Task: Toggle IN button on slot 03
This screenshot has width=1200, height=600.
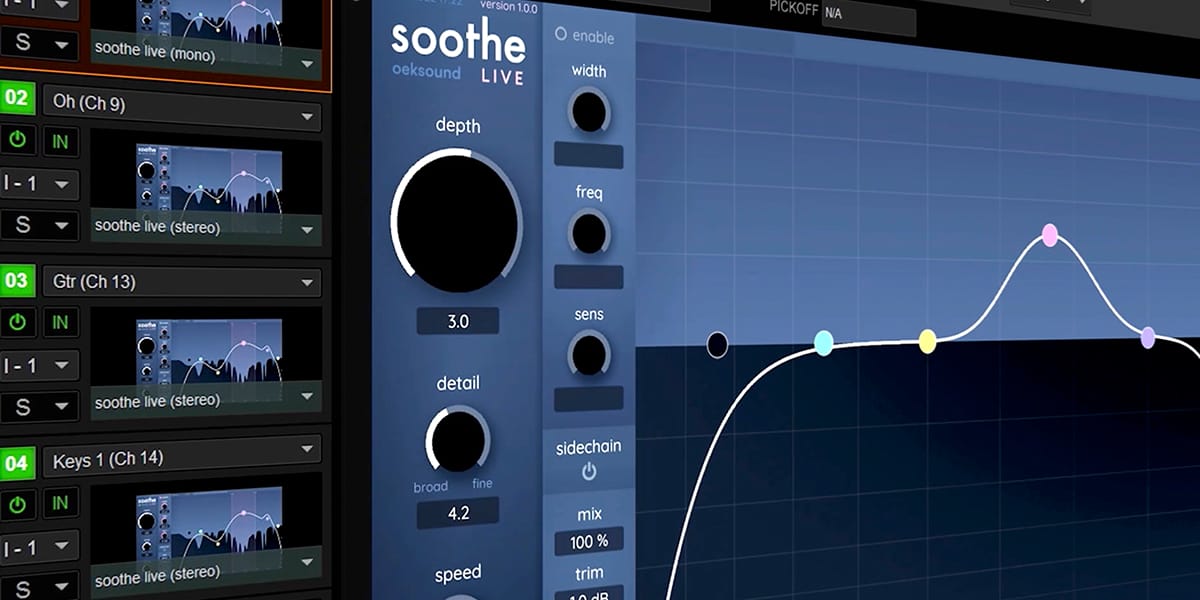Action: [60, 322]
